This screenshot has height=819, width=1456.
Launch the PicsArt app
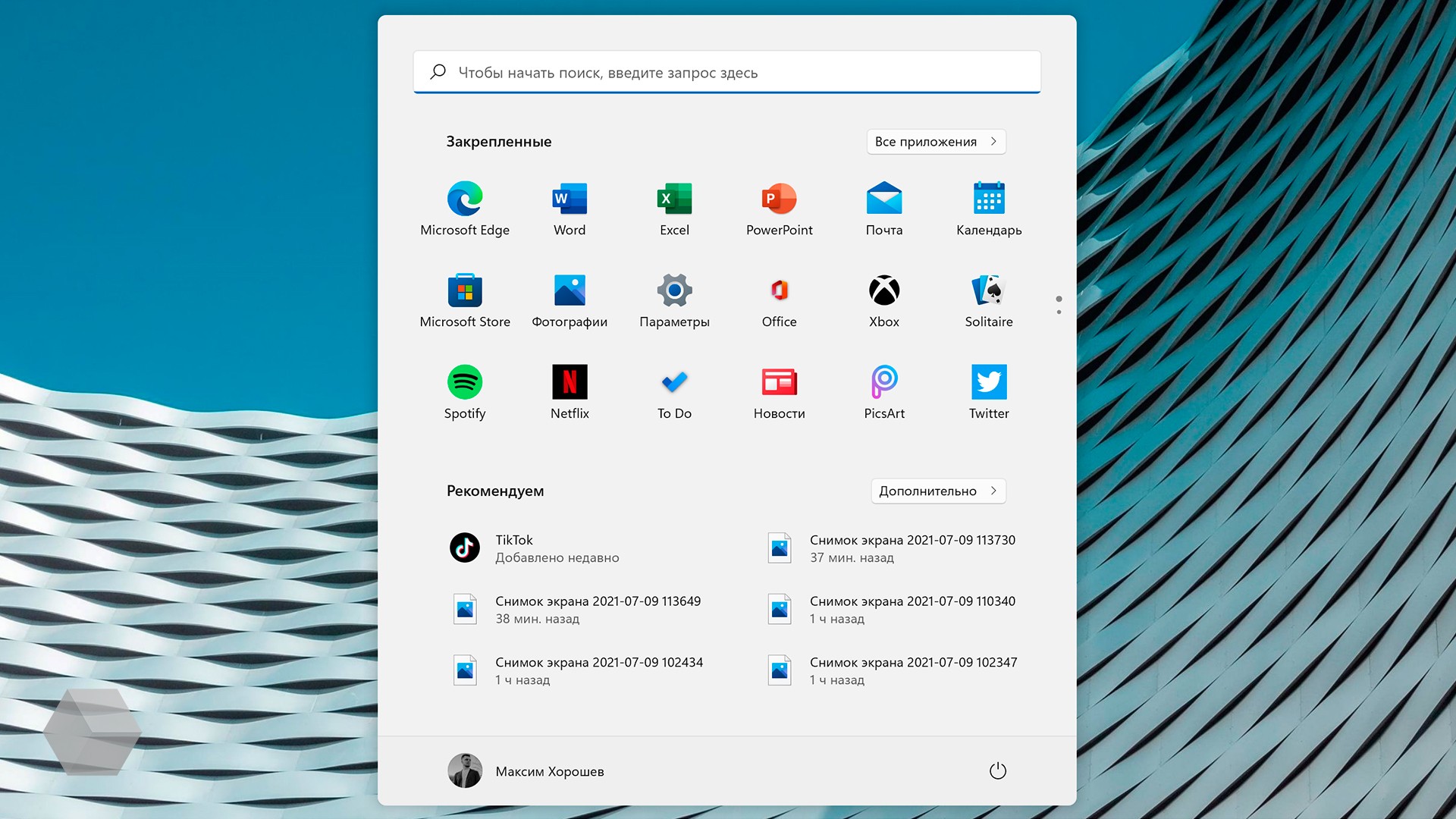click(x=884, y=393)
